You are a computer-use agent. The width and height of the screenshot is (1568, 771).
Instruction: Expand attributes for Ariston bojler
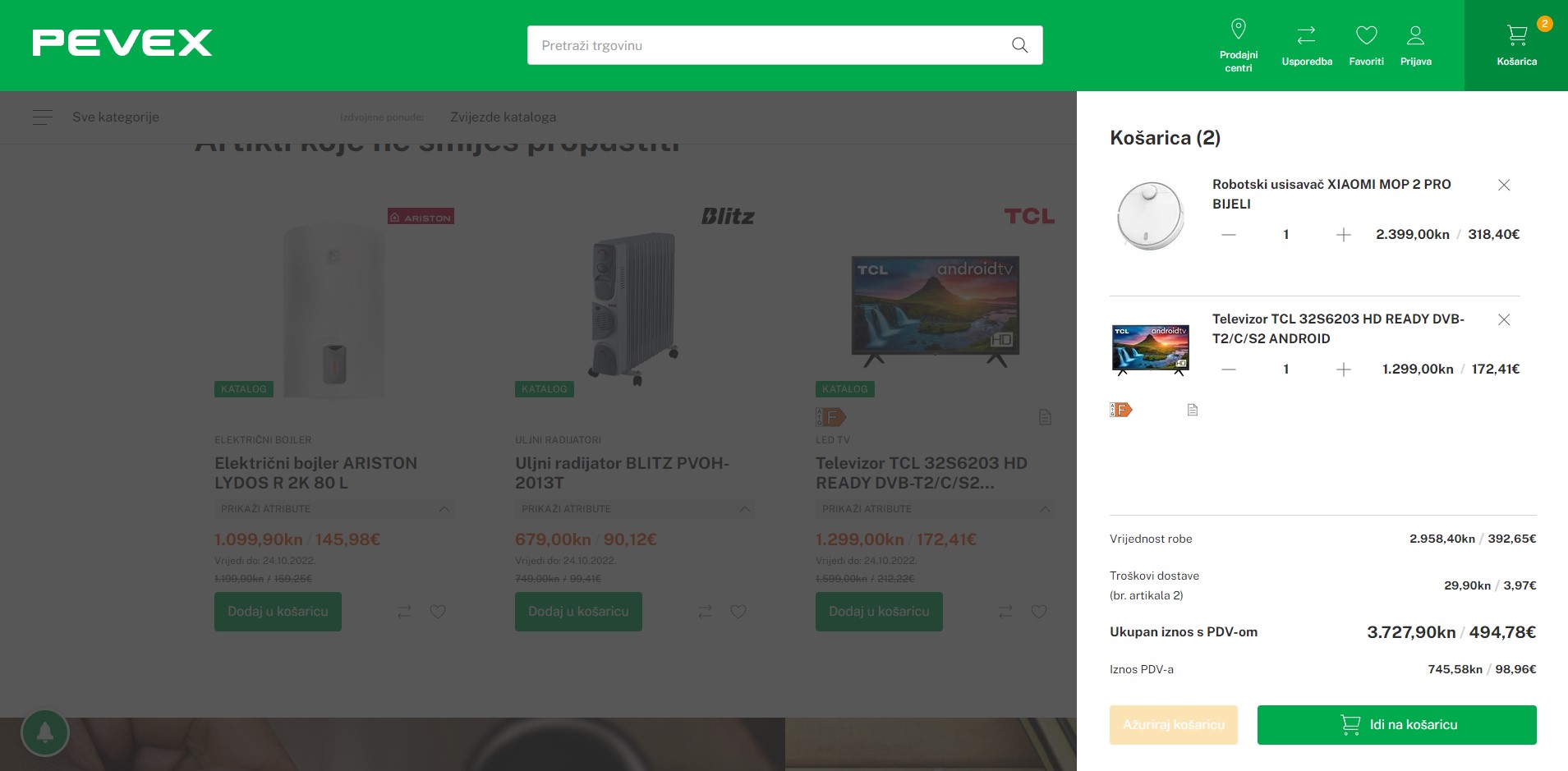(x=334, y=509)
